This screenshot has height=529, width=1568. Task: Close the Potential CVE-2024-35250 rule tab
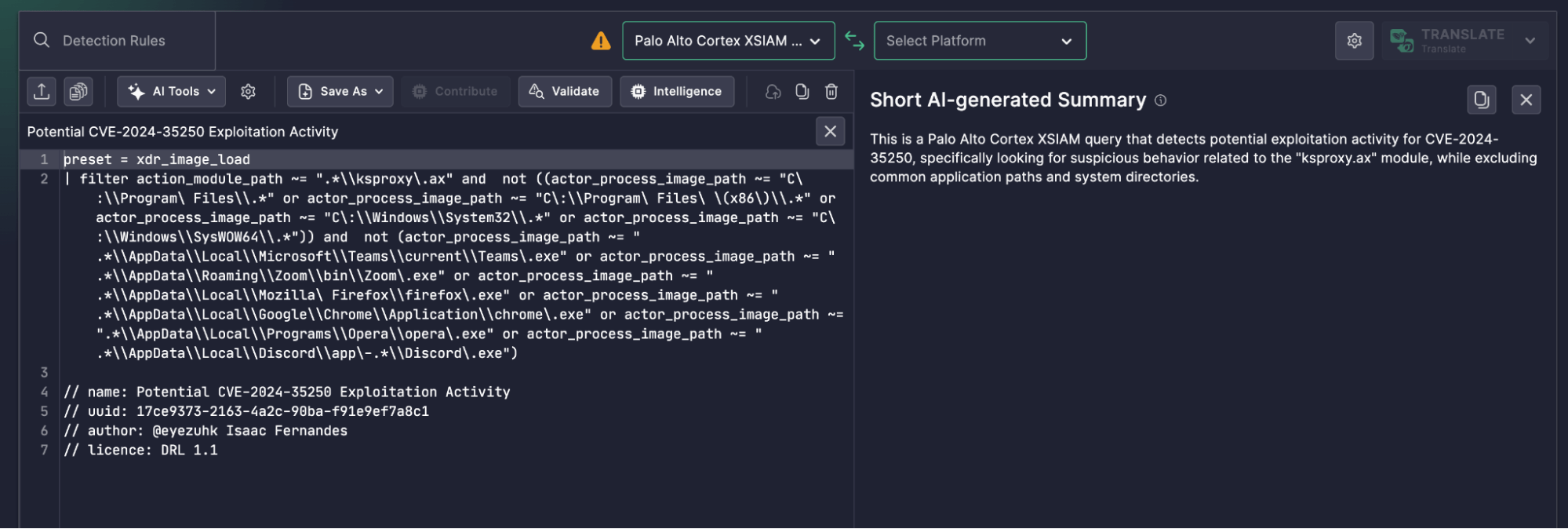point(831,131)
